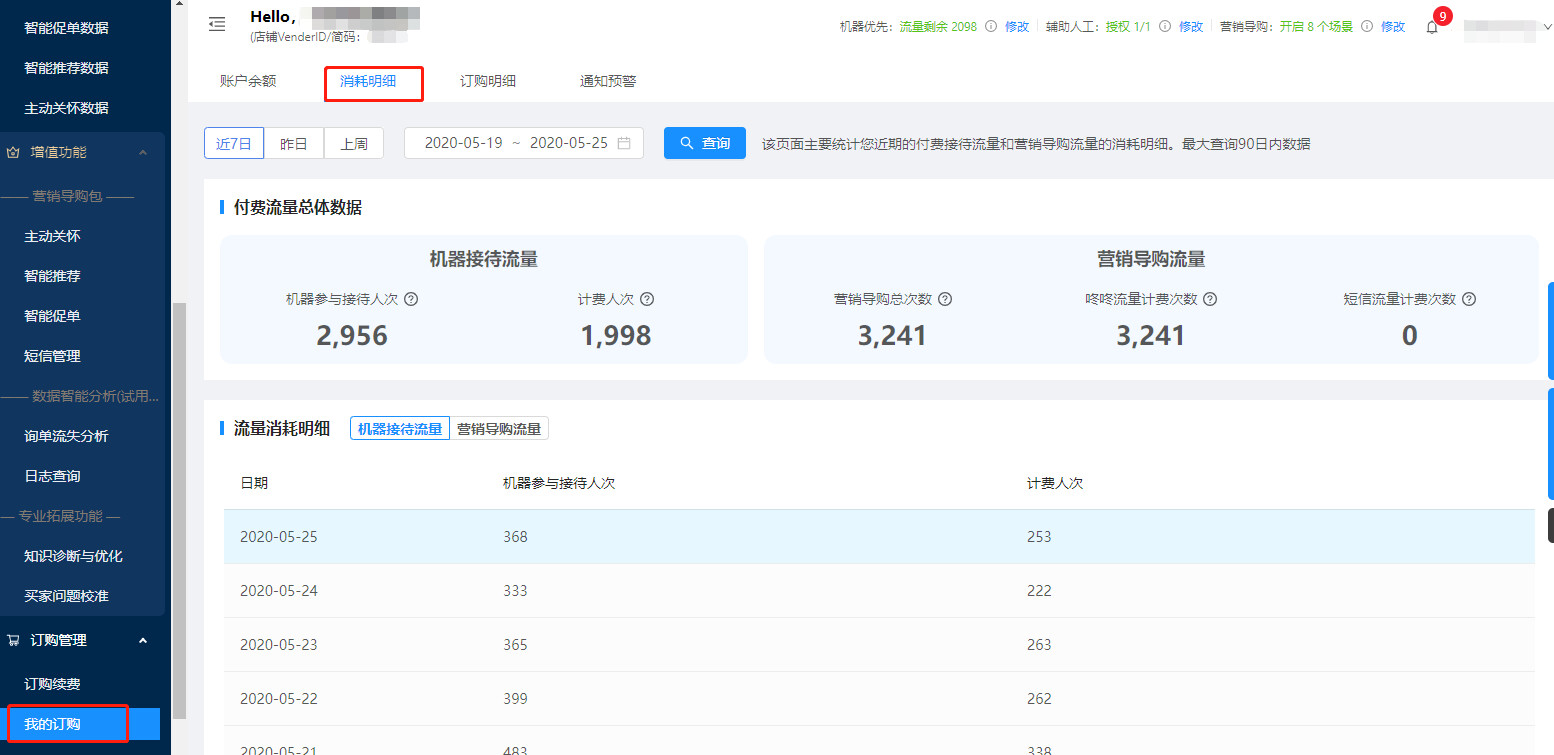Switch detail view to 营销导购流量
This screenshot has width=1554, height=755.
tap(499, 429)
